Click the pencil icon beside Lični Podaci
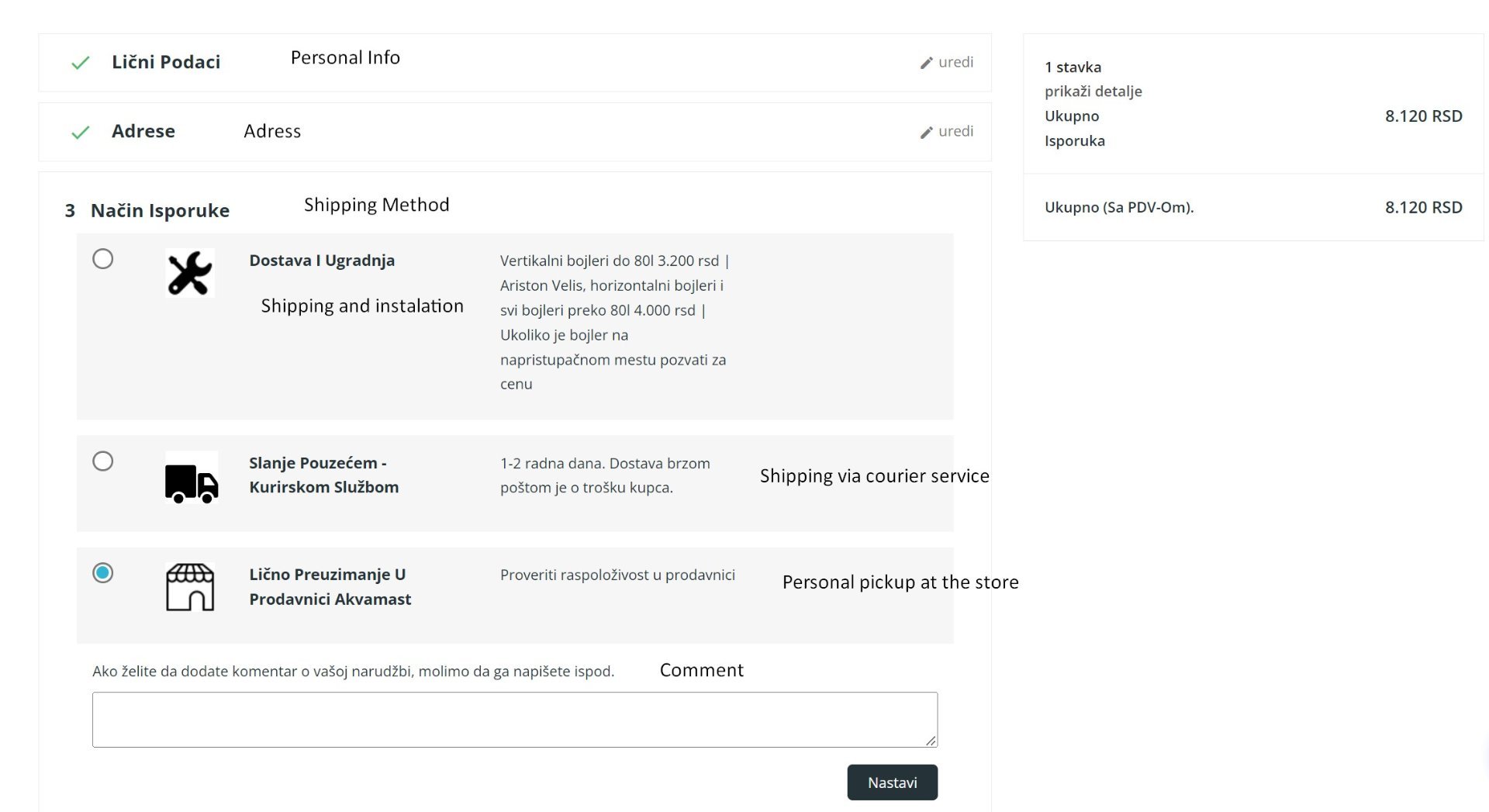Screen dimensions: 1489x812 pos(926,63)
